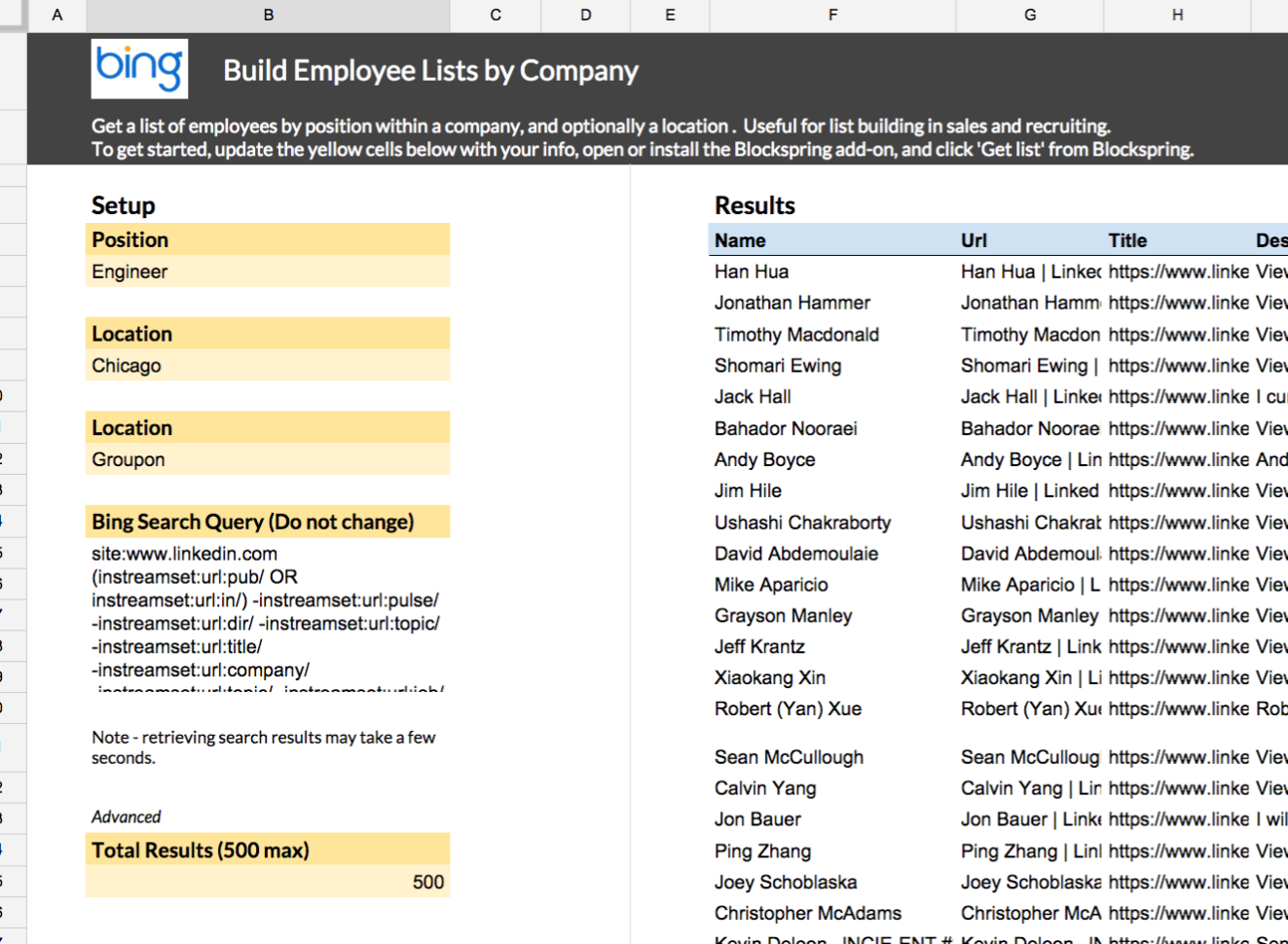Click column A header
The height and width of the screenshot is (944, 1288).
pyautogui.click(x=57, y=15)
